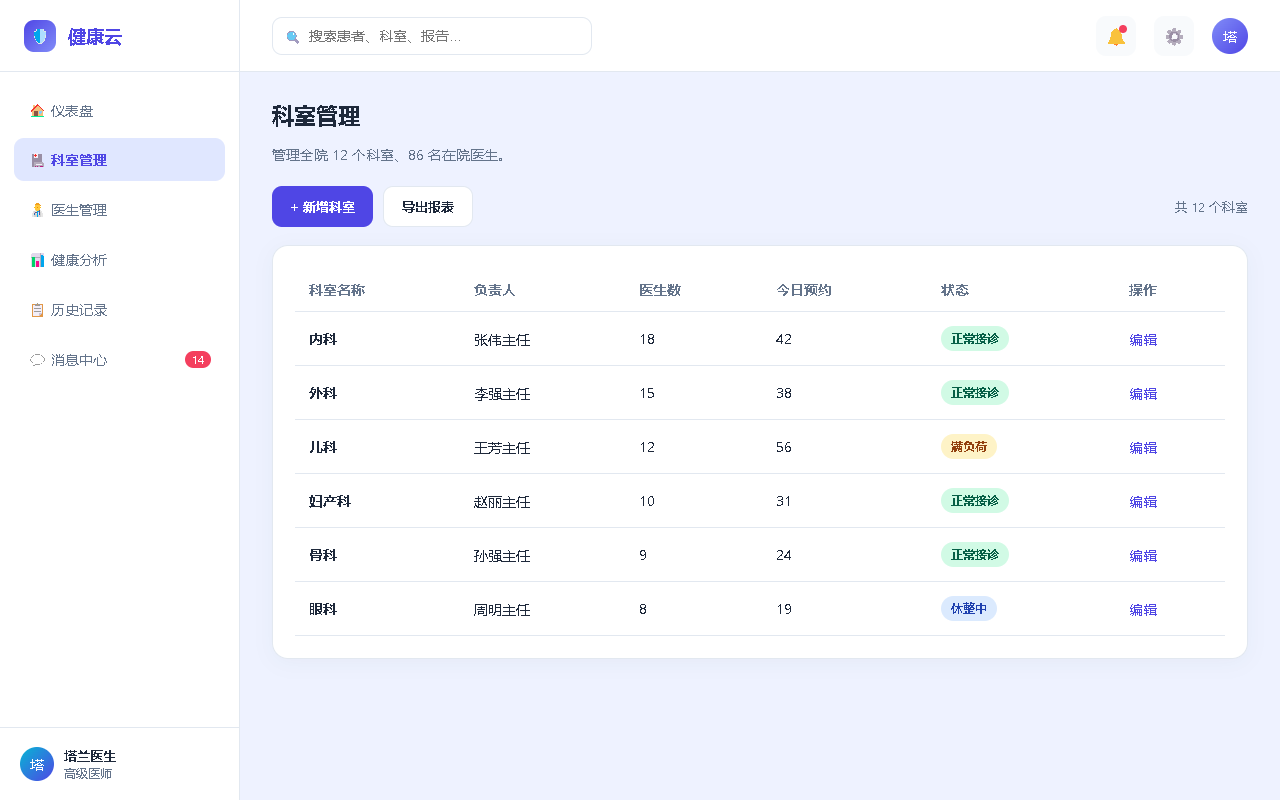1280x800 pixels.
Task: Click 孙强主任 in the 负责人 column
Action: pyautogui.click(x=502, y=556)
